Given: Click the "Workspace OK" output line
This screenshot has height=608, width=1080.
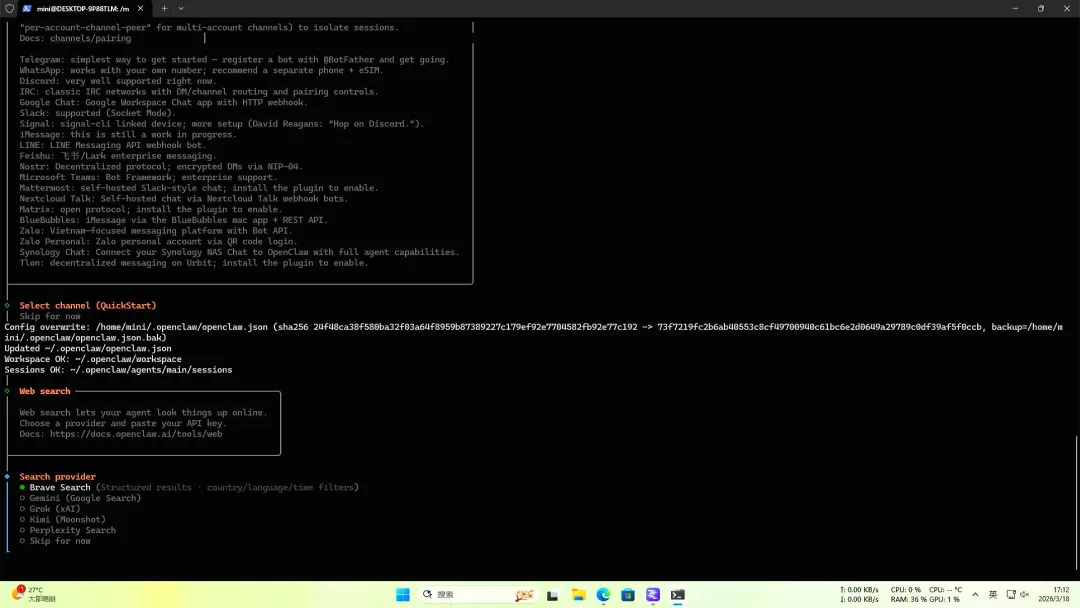Looking at the screenshot, I should [x=93, y=359].
